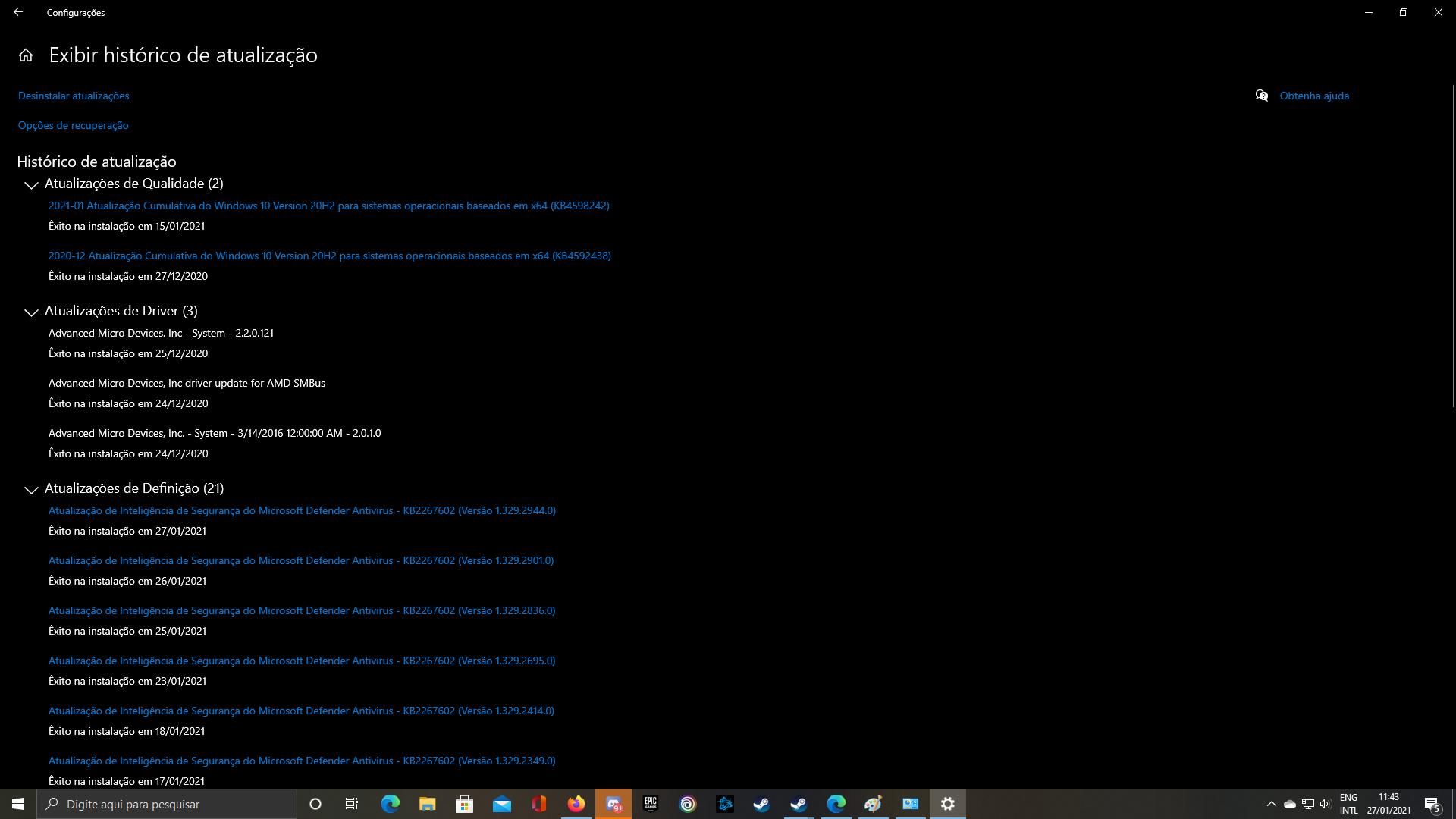This screenshot has width=1456, height=819.
Task: Open the ENG INTL language indicator
Action: click(x=1348, y=804)
